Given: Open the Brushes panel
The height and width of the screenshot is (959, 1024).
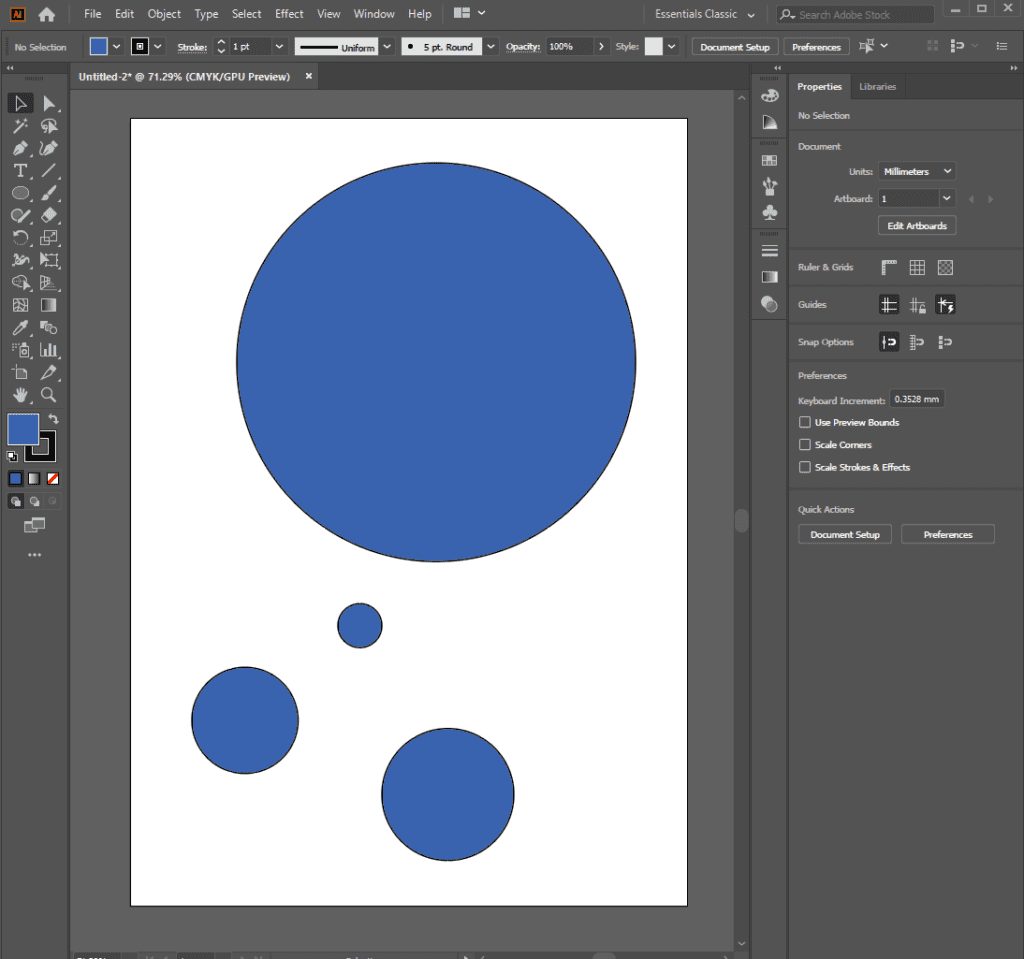Looking at the screenshot, I should 769,186.
